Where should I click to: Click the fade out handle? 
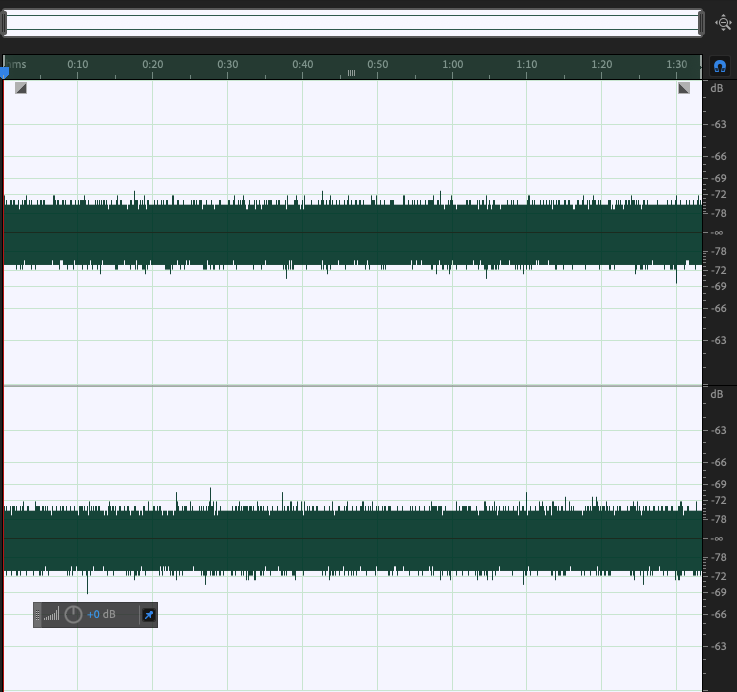[684, 88]
